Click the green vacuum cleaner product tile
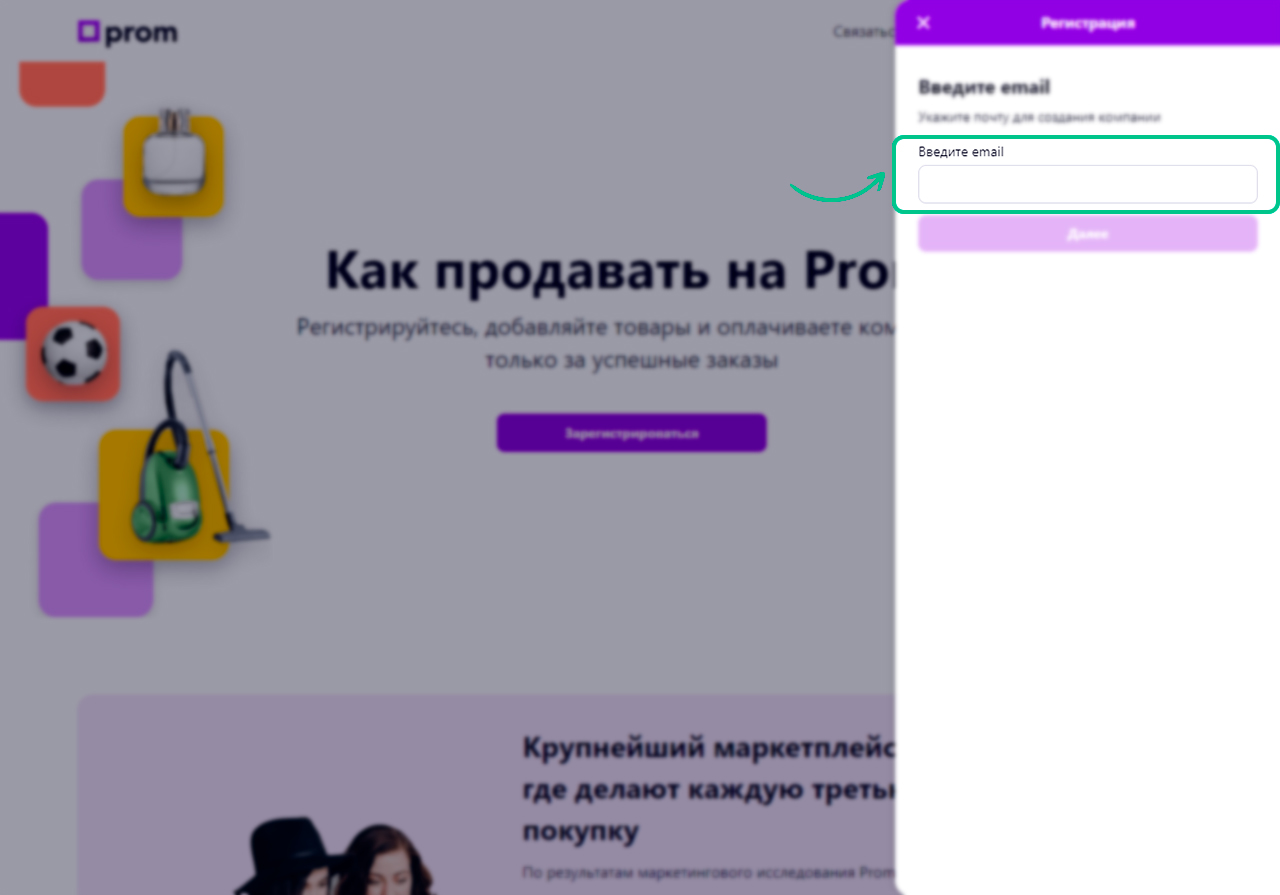Viewport: 1280px width, 895px height. point(164,494)
